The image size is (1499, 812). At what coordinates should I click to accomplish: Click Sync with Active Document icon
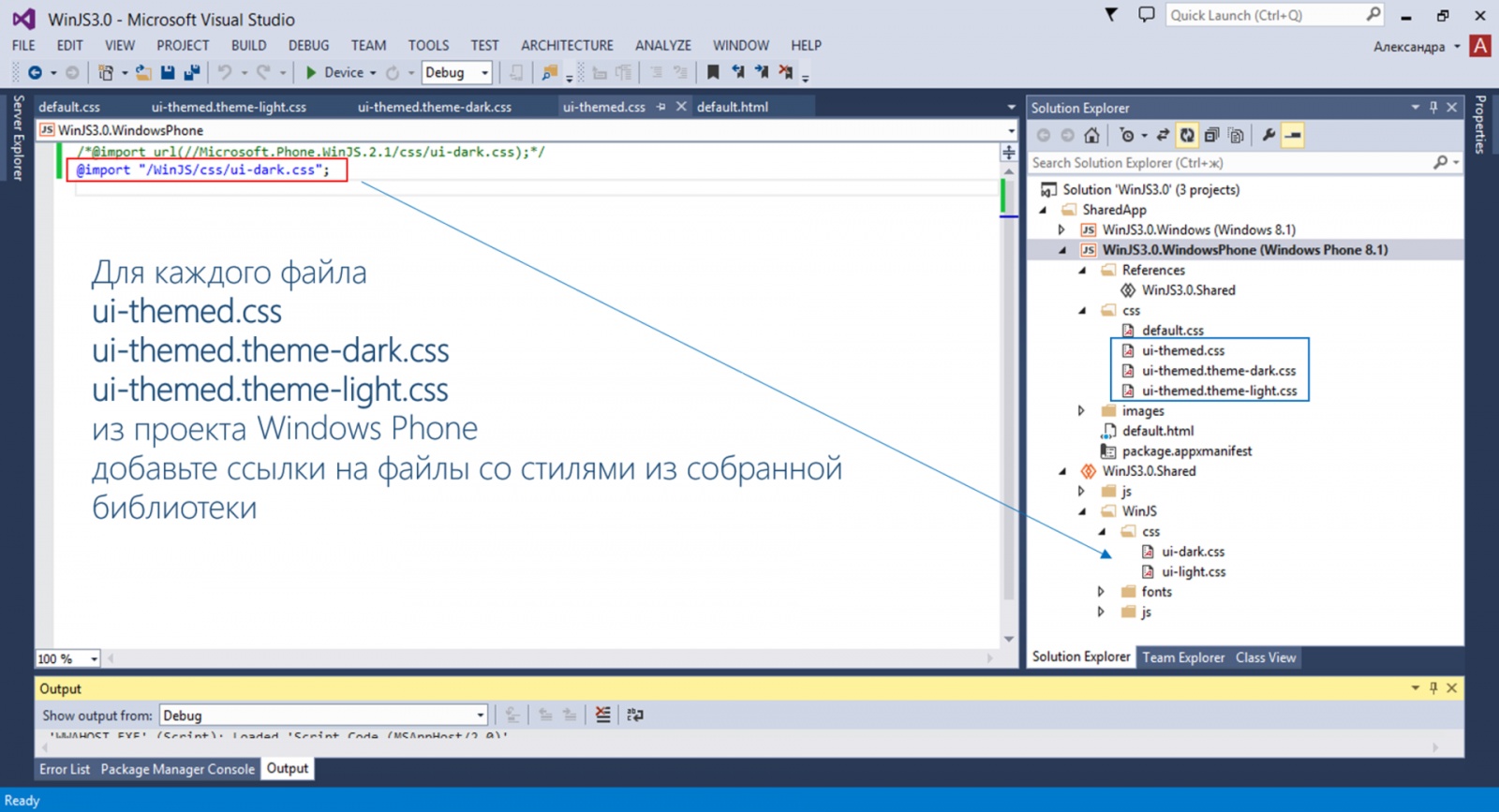[1163, 136]
